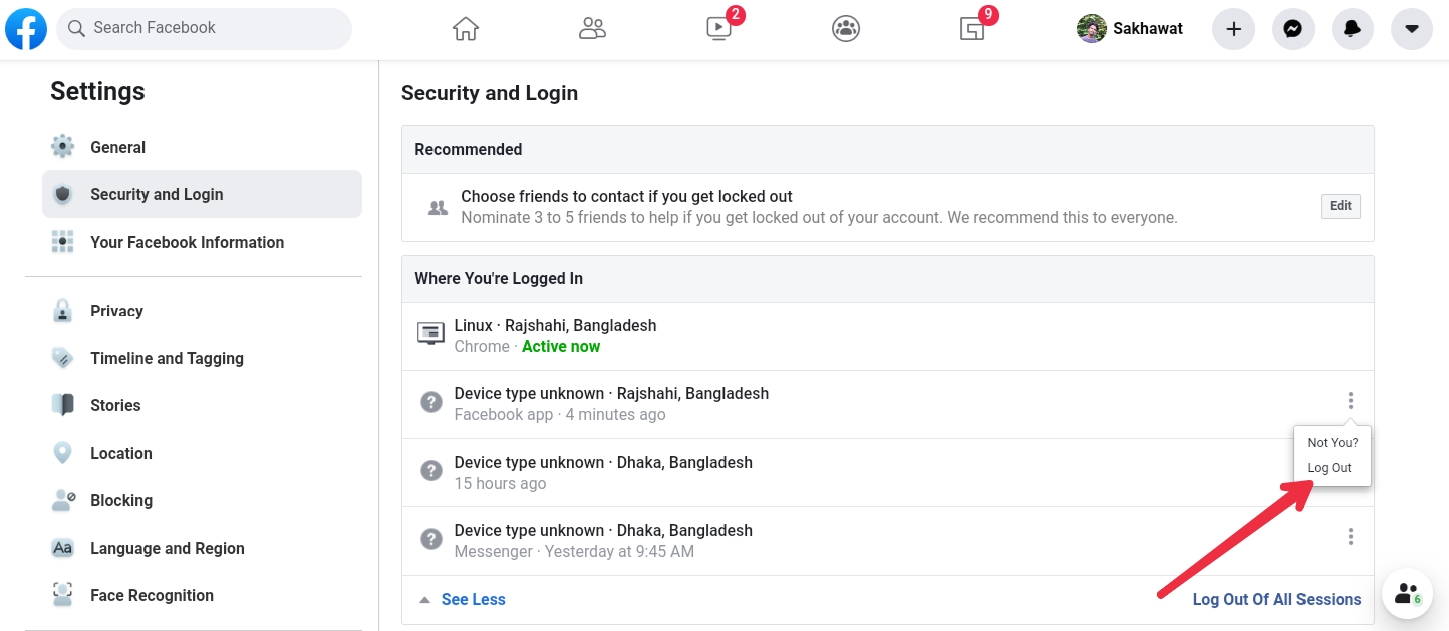The width and height of the screenshot is (1449, 631).
Task: Open three-dot menu for Messenger Dhaka session
Action: pyautogui.click(x=1350, y=537)
